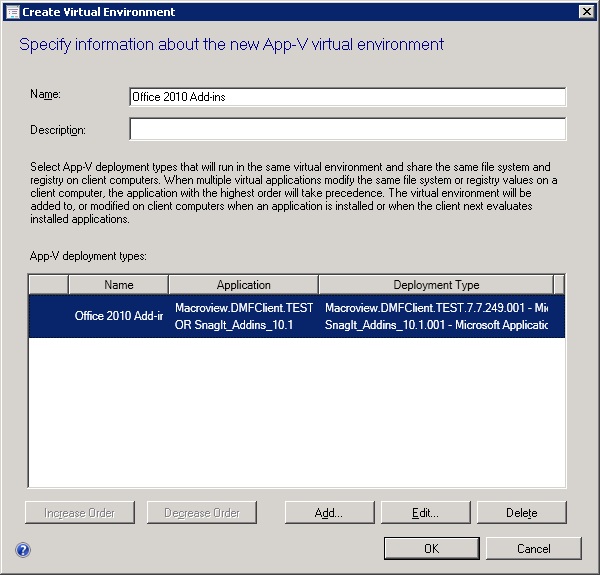The height and width of the screenshot is (575, 600).
Task: Select the SnagIt_Addins_10.1.001 deployment type text
Action: tap(437, 325)
